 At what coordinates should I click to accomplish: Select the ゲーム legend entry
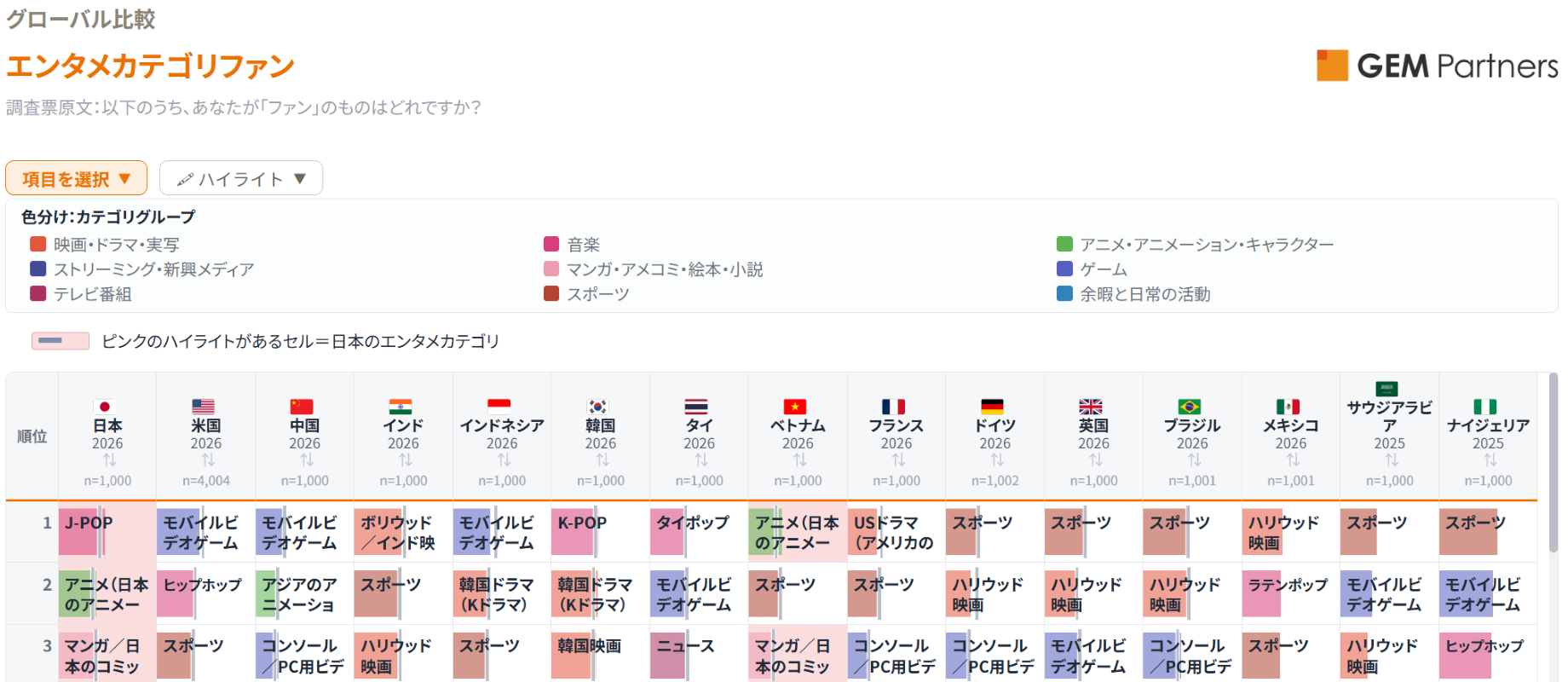pos(1092,269)
